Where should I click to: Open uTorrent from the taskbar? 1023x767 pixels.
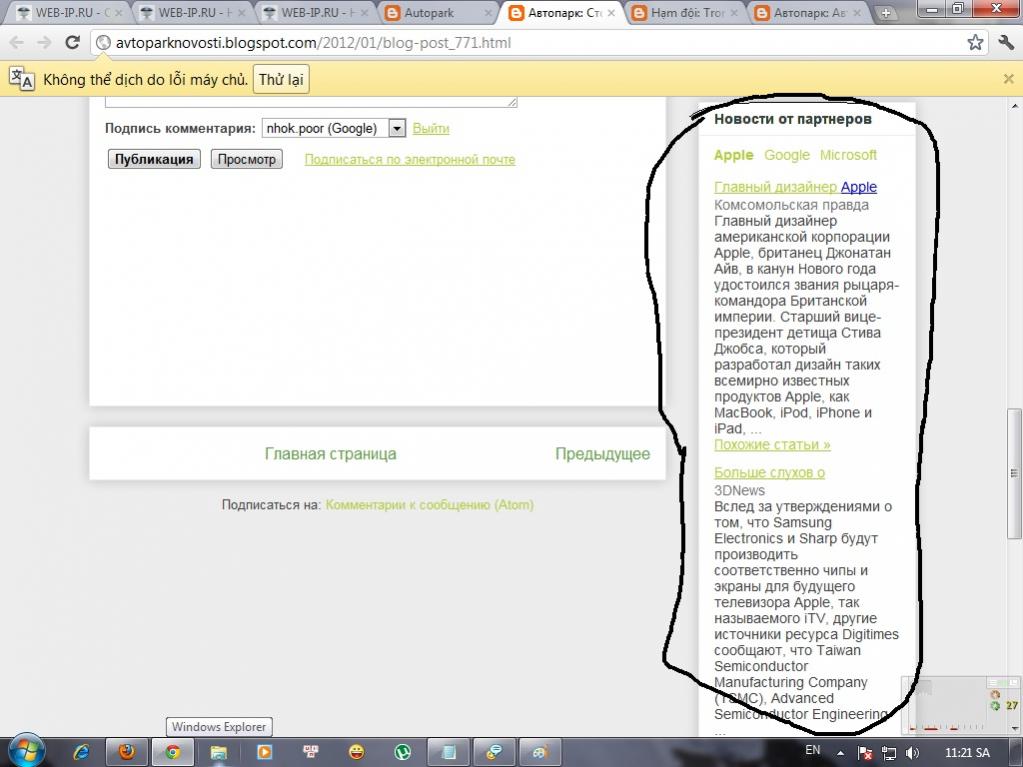pos(403,752)
